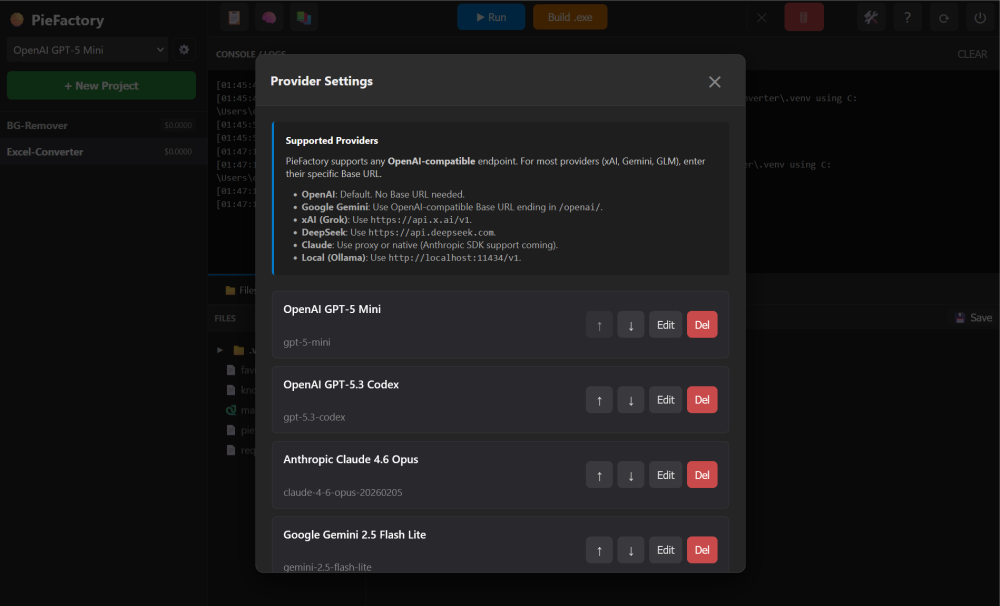Move OpenAI GPT-5 Mini down the list

631,325
